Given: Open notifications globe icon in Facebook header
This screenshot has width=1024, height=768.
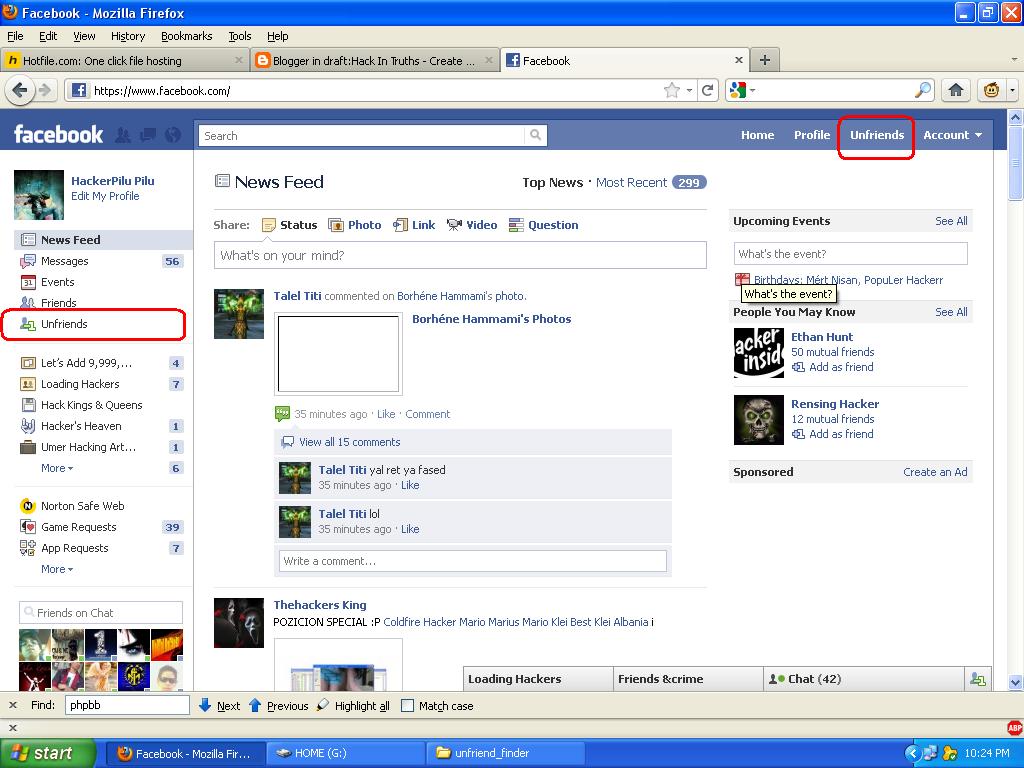Looking at the screenshot, I should click(x=172, y=135).
